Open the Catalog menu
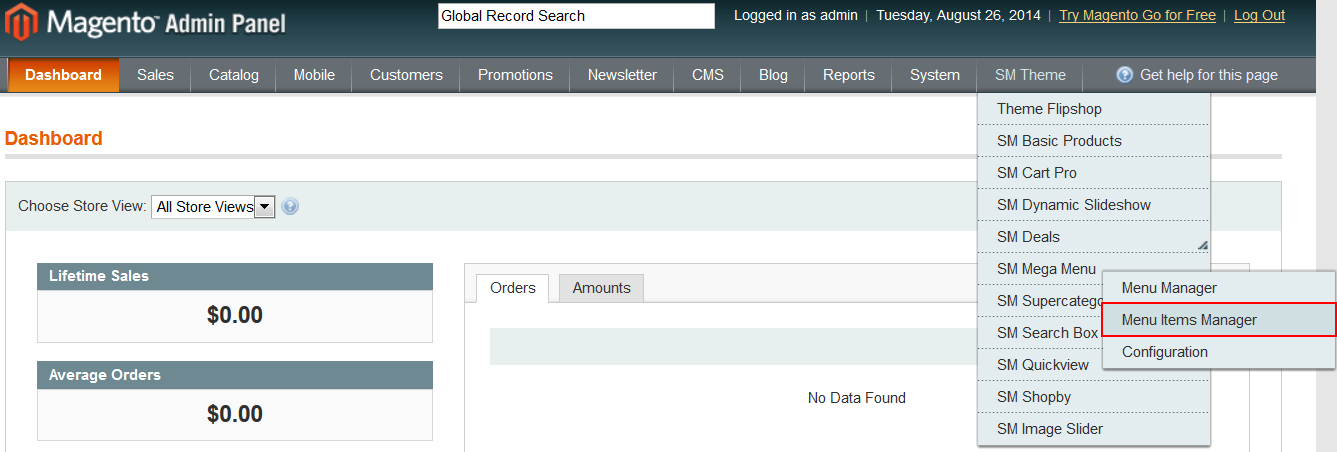 click(234, 75)
